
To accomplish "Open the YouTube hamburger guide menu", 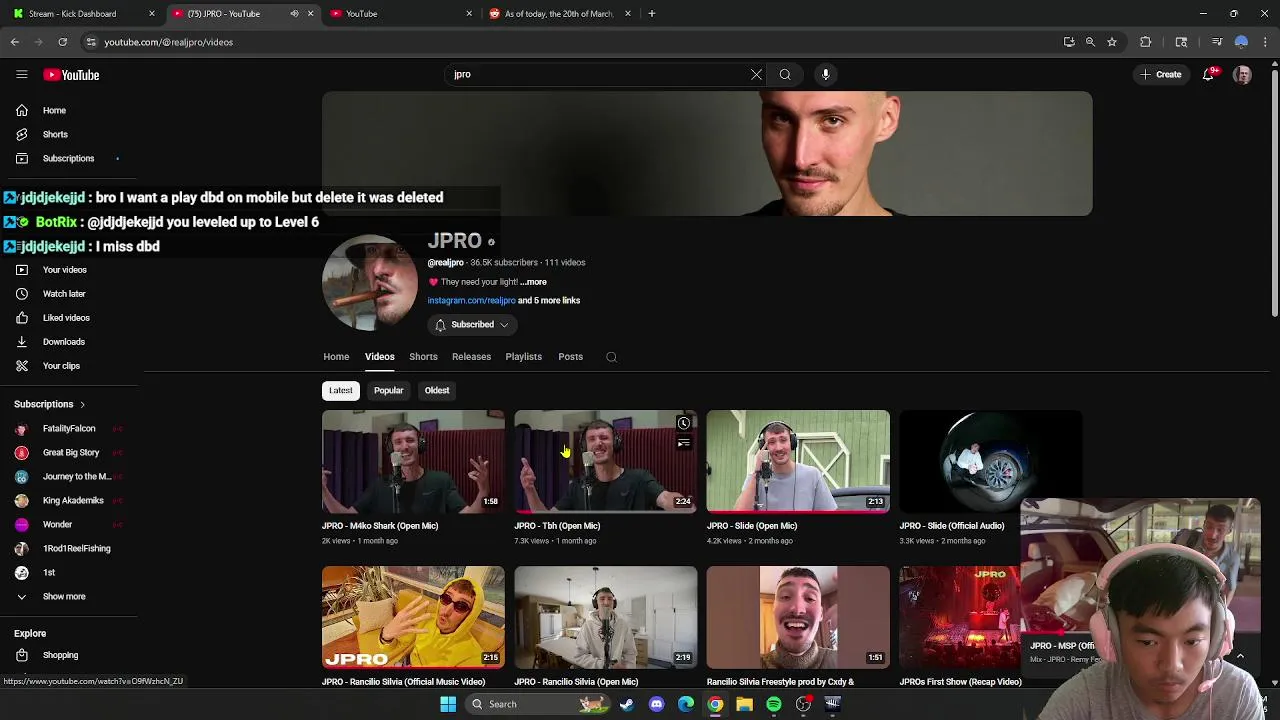I will [21, 75].
